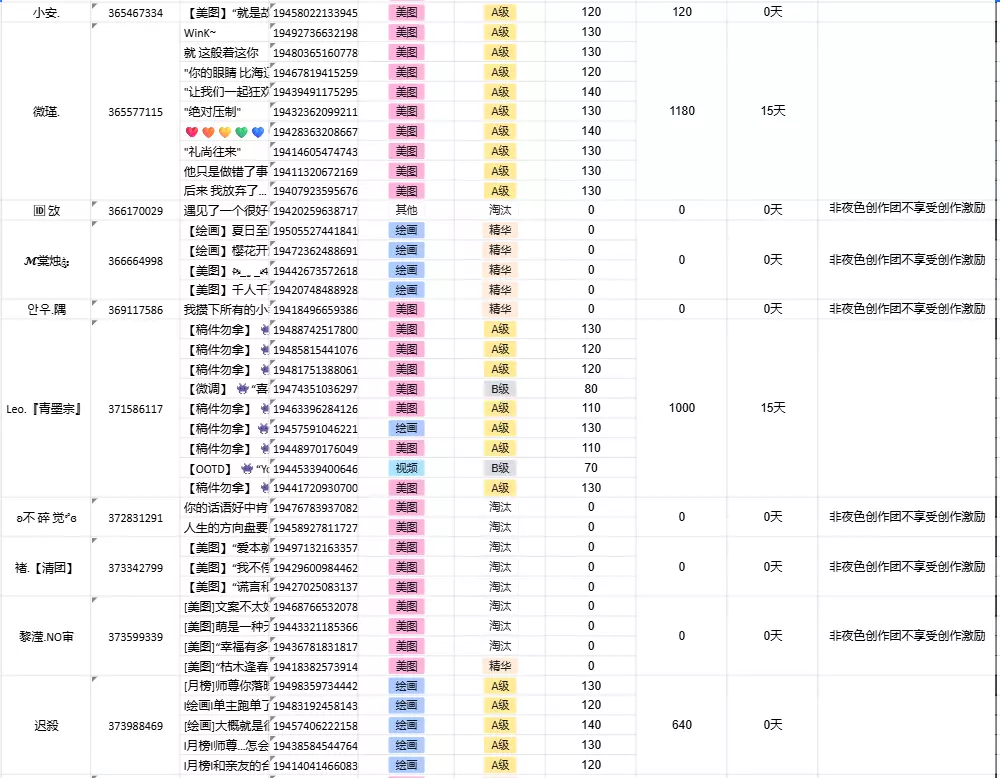Select the note 非夜色创作团不享受创作激励 in row 373599339
Viewport: 1000px width, 778px height.
(x=907, y=636)
